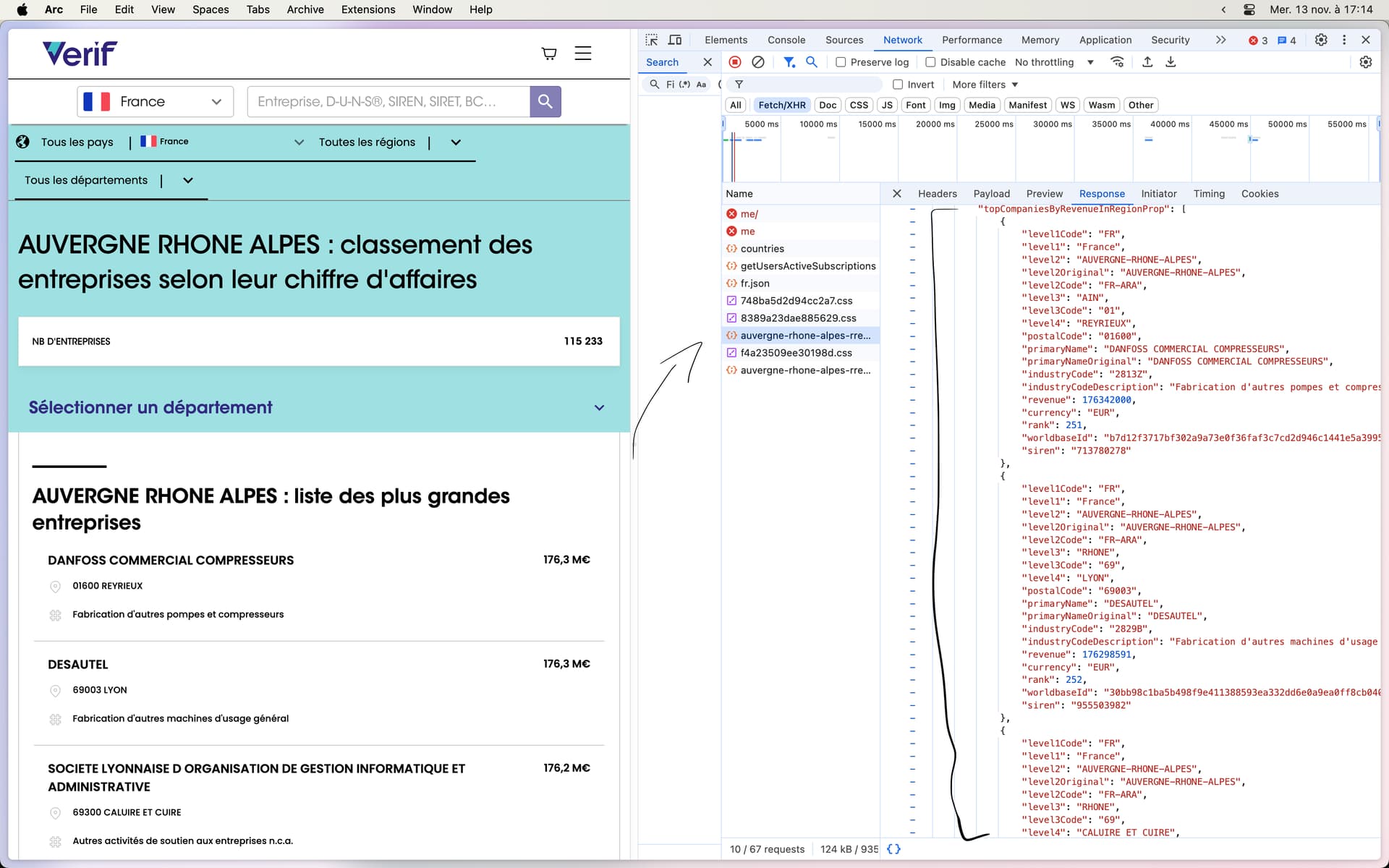Close the Search drawer tab
This screenshot has height=868, width=1389.
pyautogui.click(x=708, y=62)
